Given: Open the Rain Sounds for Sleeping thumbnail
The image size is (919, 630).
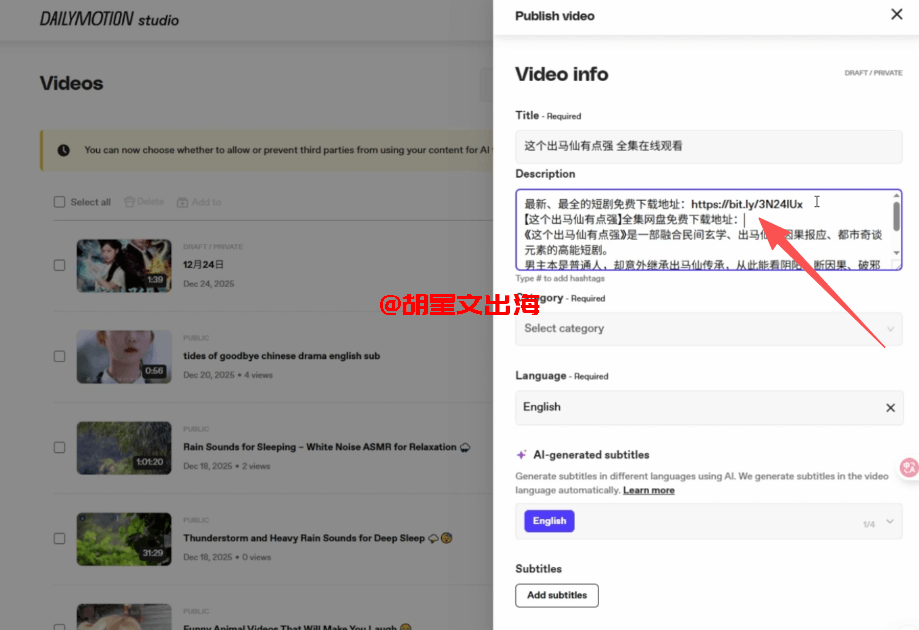Looking at the screenshot, I should point(124,448).
